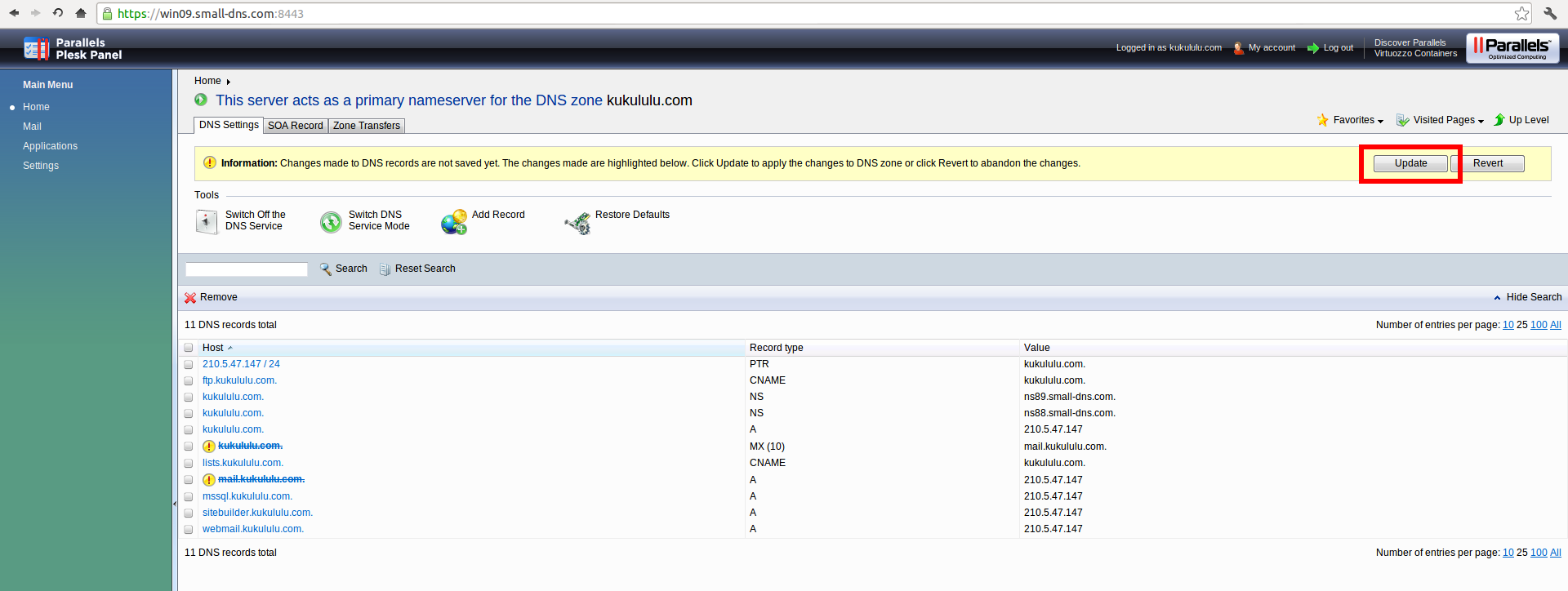This screenshot has width=1568, height=591.
Task: Open the Zone Transfers tab
Action: pyautogui.click(x=366, y=126)
